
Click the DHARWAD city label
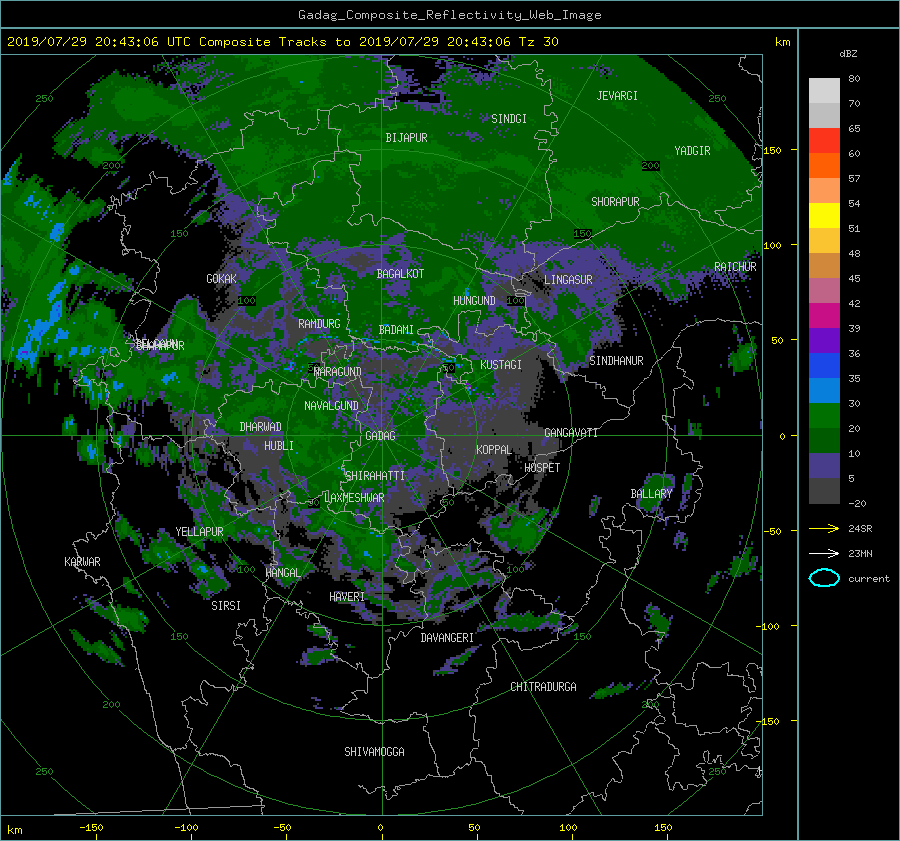tap(261, 427)
